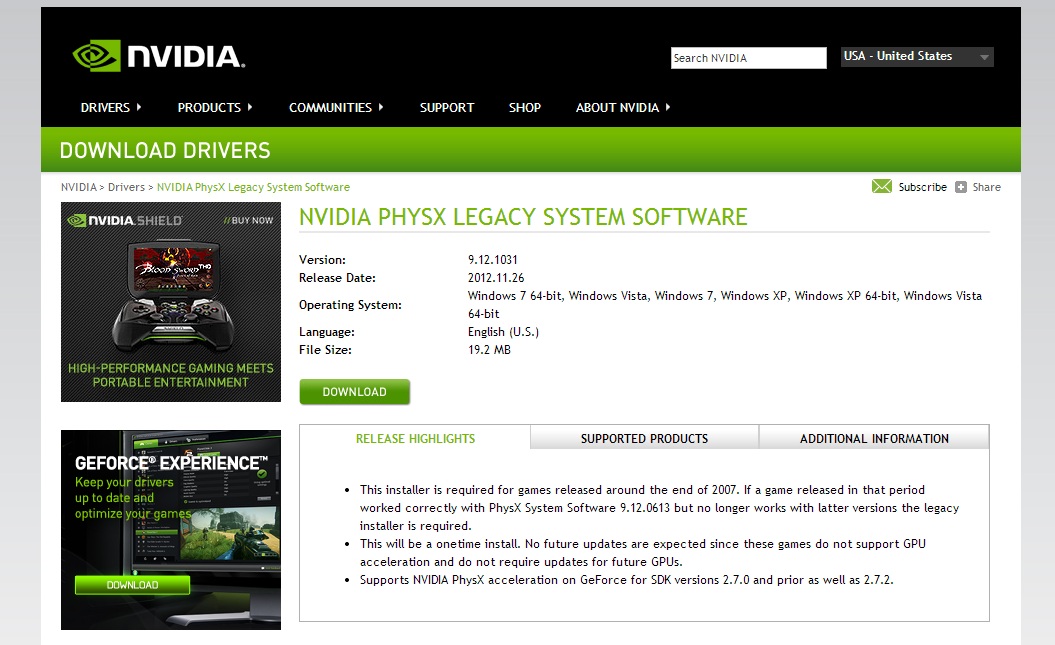Click the bullet starting 'This will be a onetime install'
Image resolution: width=1055 pixels, height=645 pixels.
(x=643, y=553)
